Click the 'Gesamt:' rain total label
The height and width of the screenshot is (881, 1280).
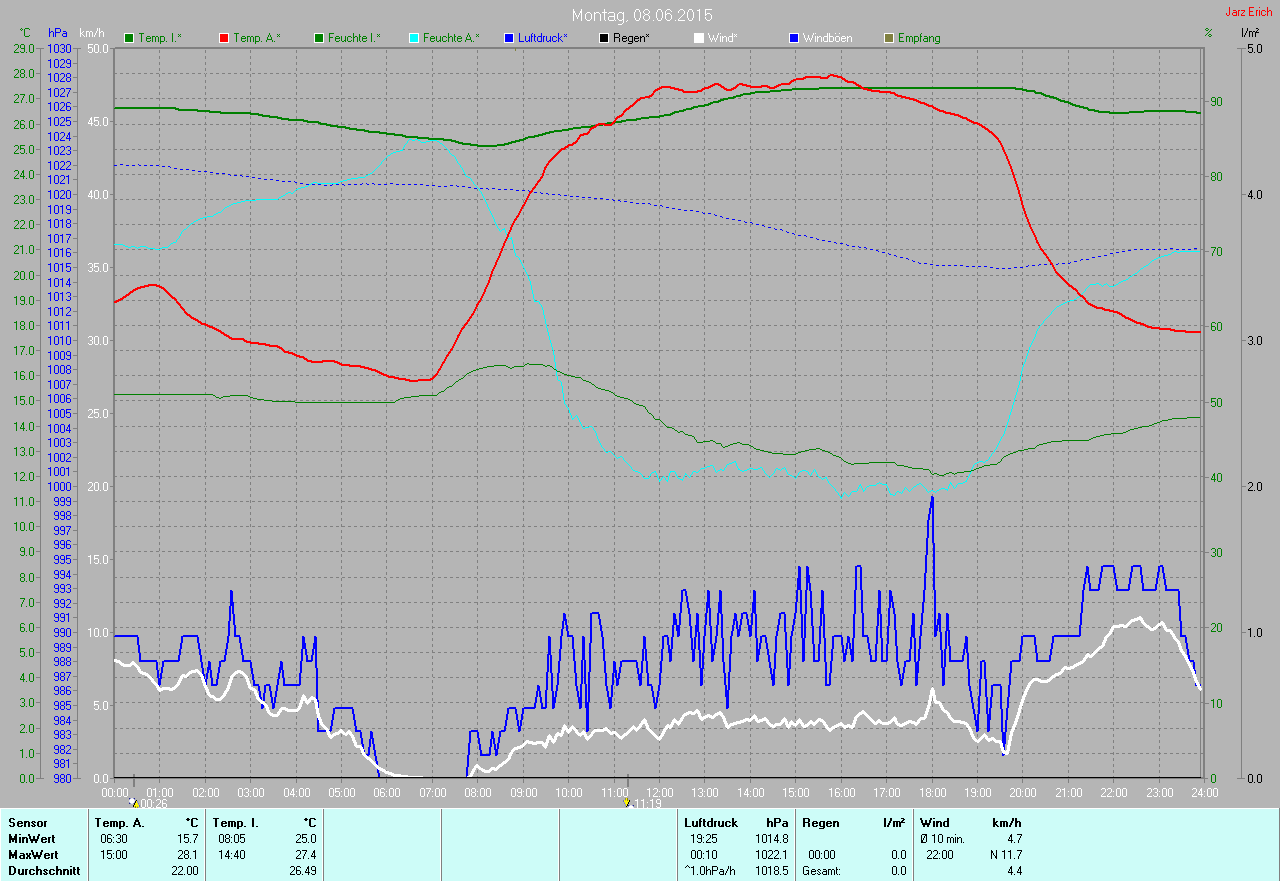click(x=821, y=871)
